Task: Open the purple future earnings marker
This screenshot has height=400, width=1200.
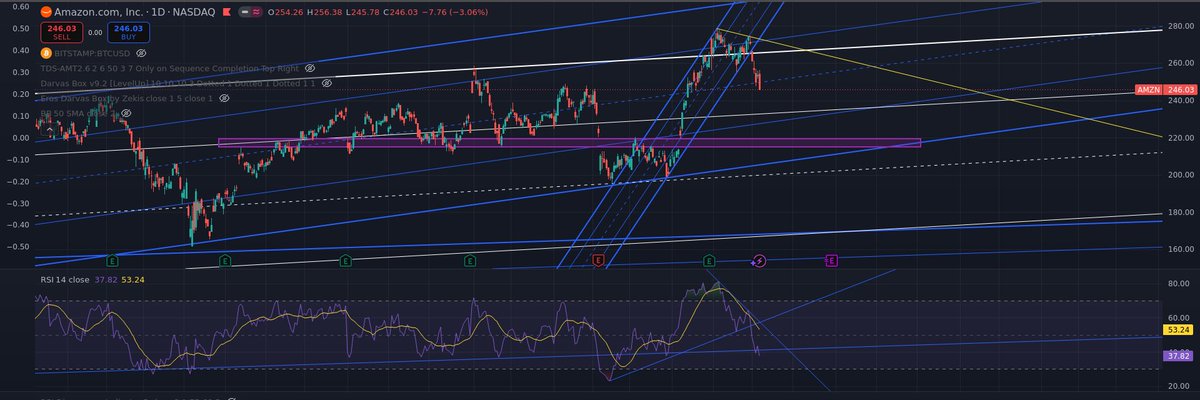Action: [x=832, y=260]
